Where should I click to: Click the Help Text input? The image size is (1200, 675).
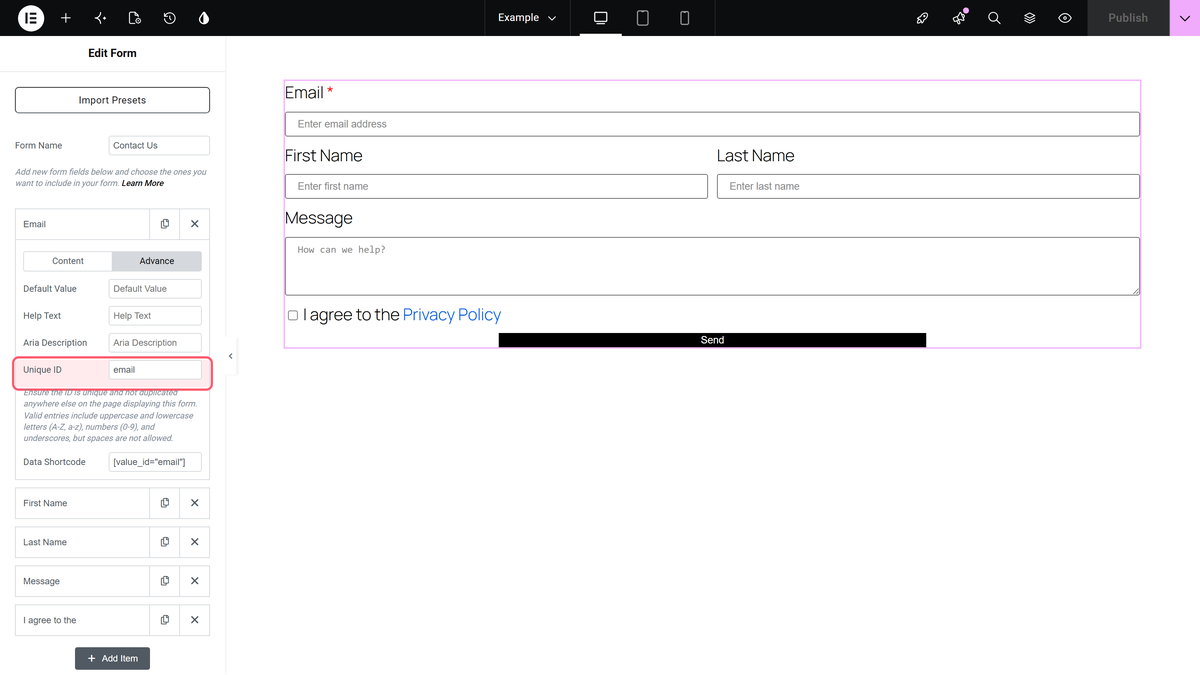click(x=155, y=316)
